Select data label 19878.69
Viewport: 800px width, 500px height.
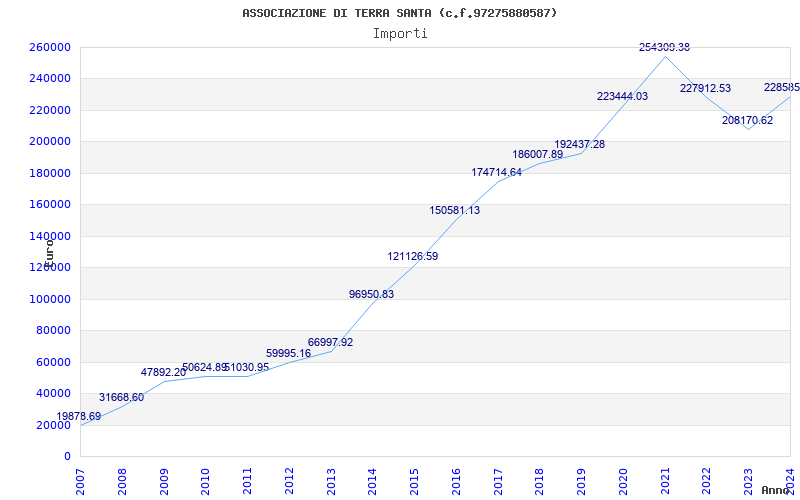coord(79,416)
